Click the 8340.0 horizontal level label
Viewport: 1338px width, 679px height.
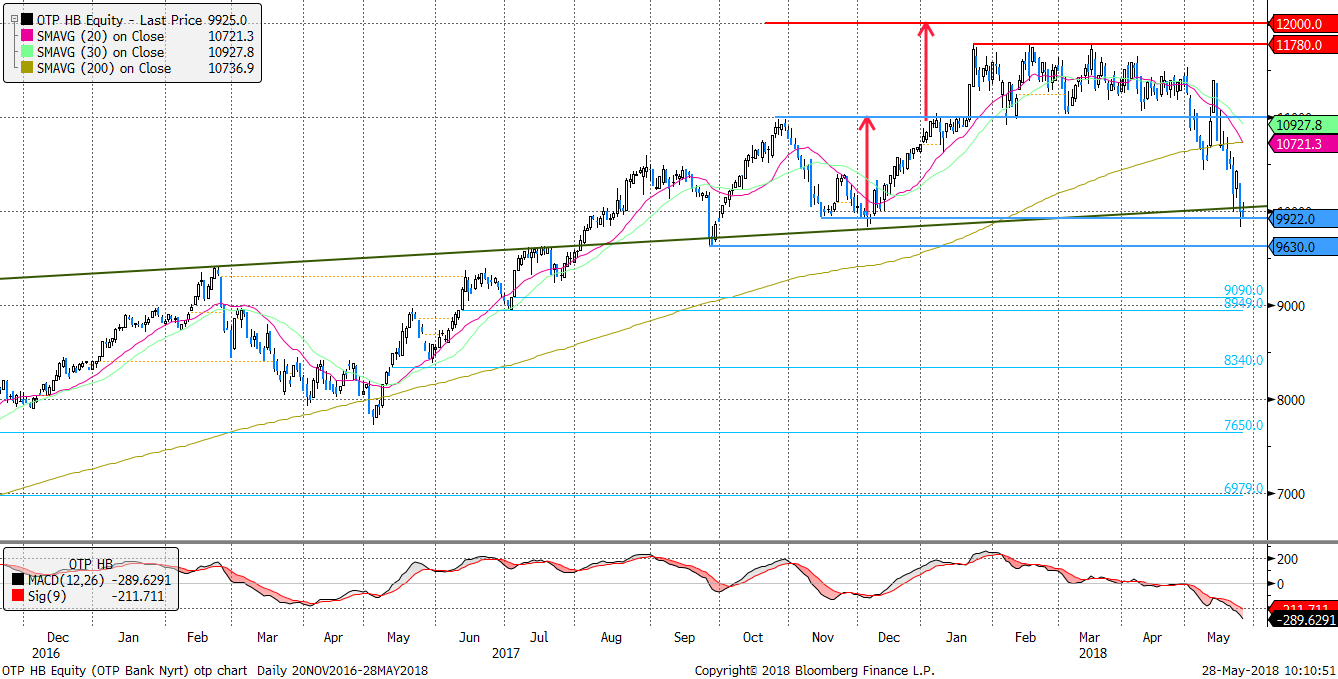pos(1243,360)
